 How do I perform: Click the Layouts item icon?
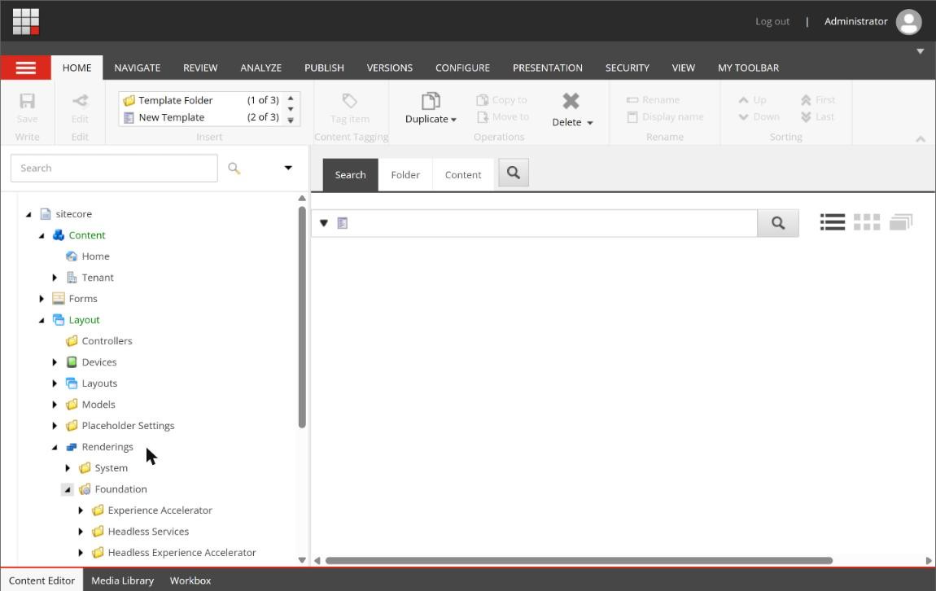pos(72,383)
